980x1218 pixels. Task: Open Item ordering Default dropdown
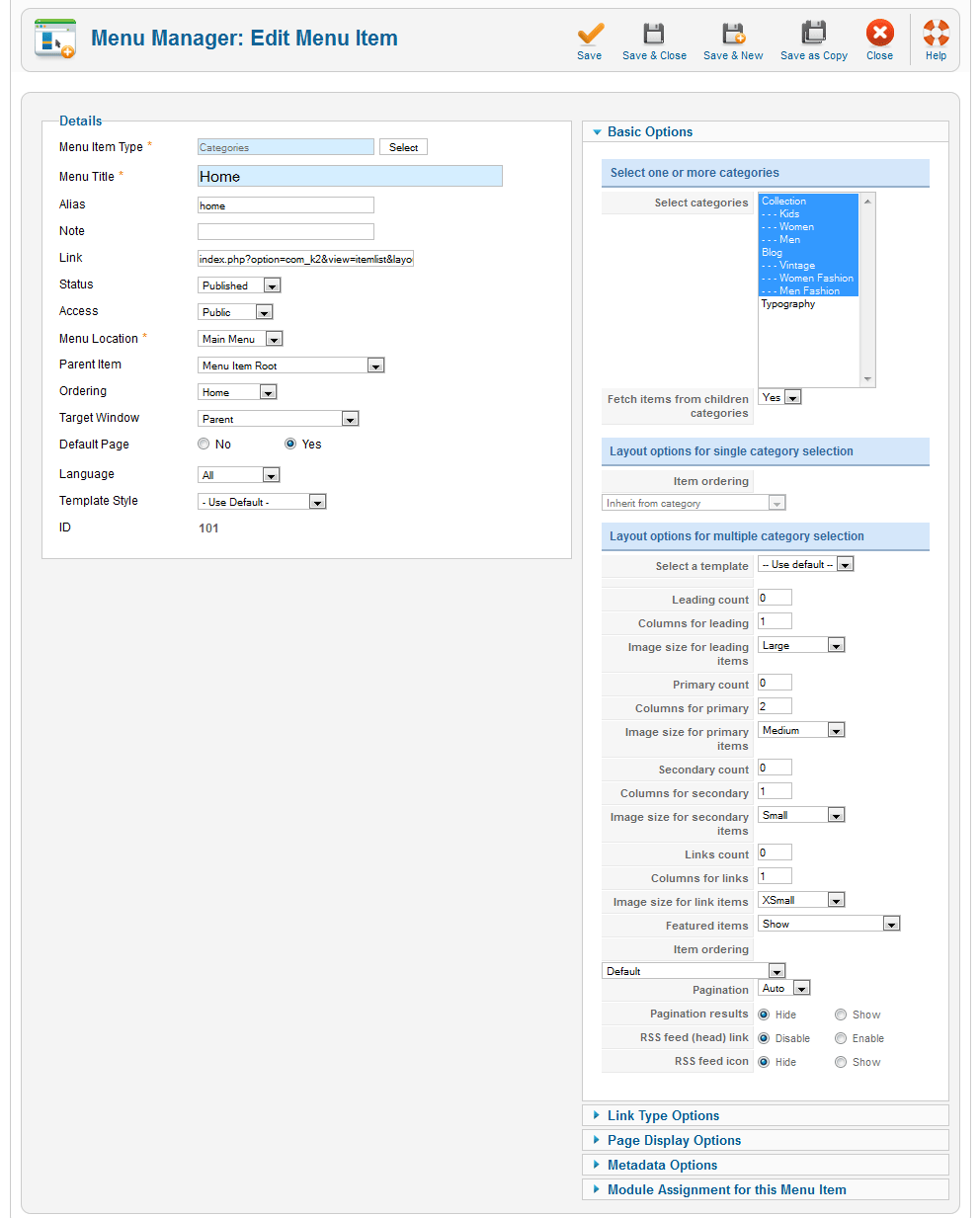(694, 971)
